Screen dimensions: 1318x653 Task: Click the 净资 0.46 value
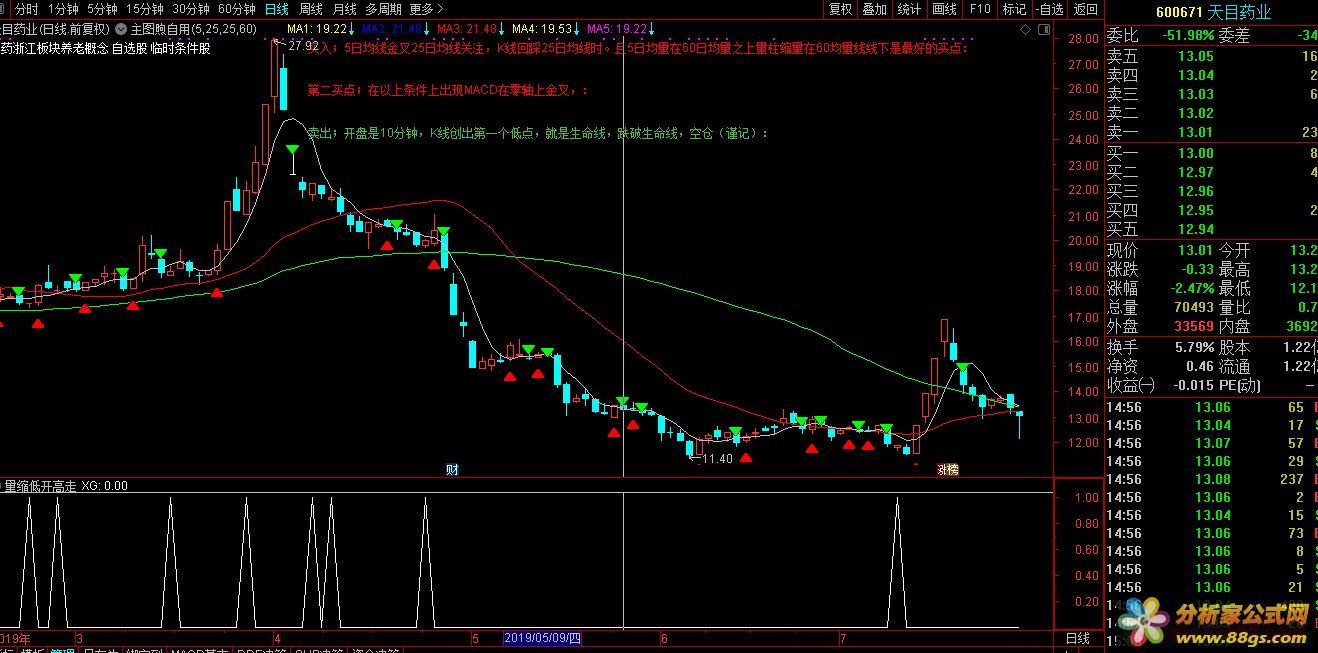pos(1200,366)
